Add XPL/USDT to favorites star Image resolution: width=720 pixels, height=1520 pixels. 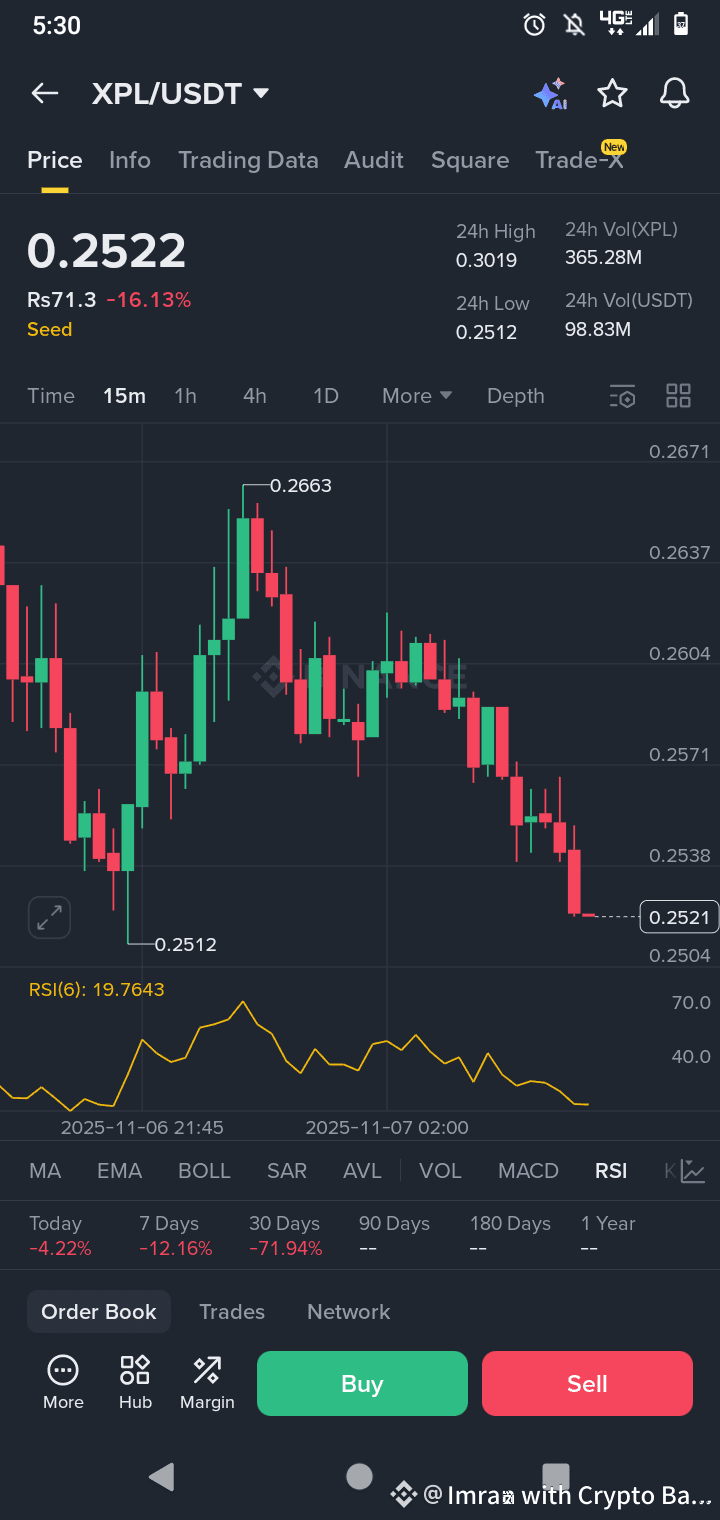pos(612,94)
